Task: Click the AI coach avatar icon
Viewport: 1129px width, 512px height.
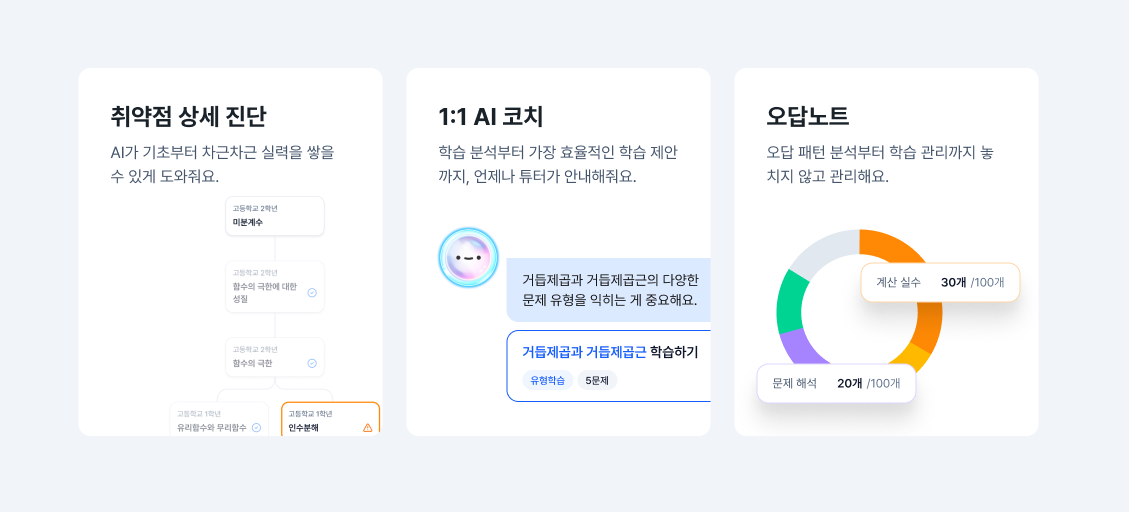Action: (468, 258)
